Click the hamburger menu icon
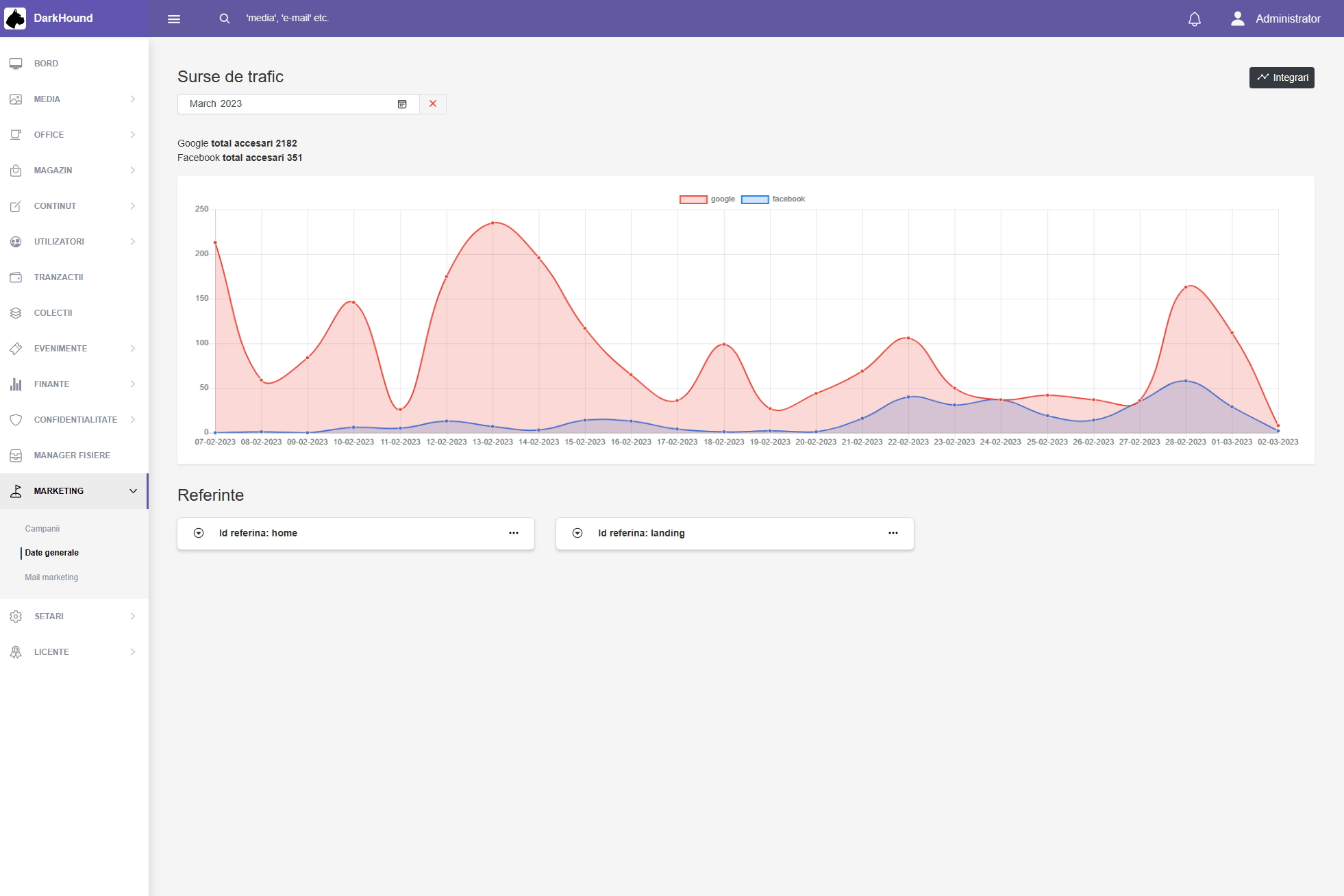The height and width of the screenshot is (896, 1344). click(174, 18)
